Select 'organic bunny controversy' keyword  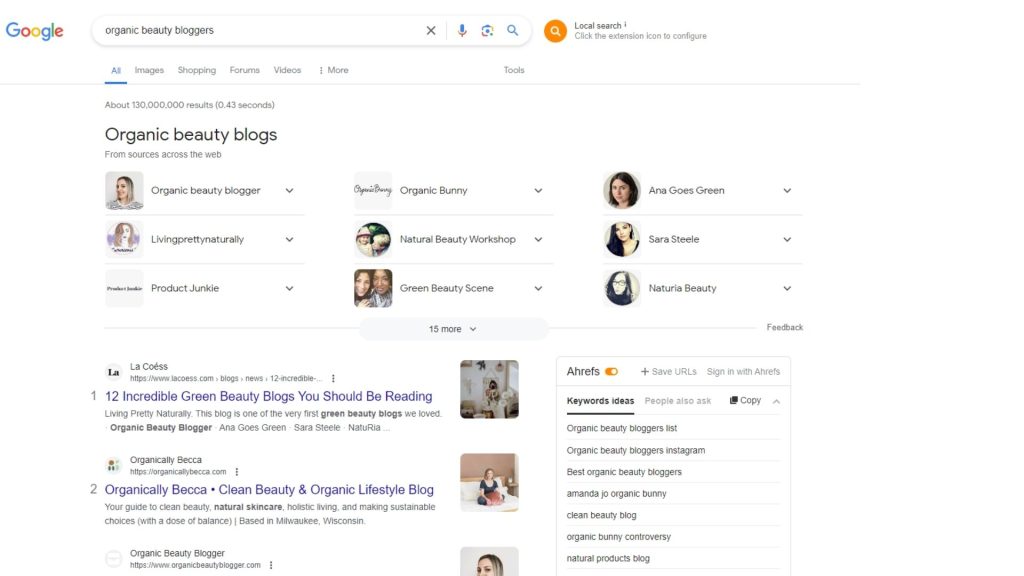618,537
